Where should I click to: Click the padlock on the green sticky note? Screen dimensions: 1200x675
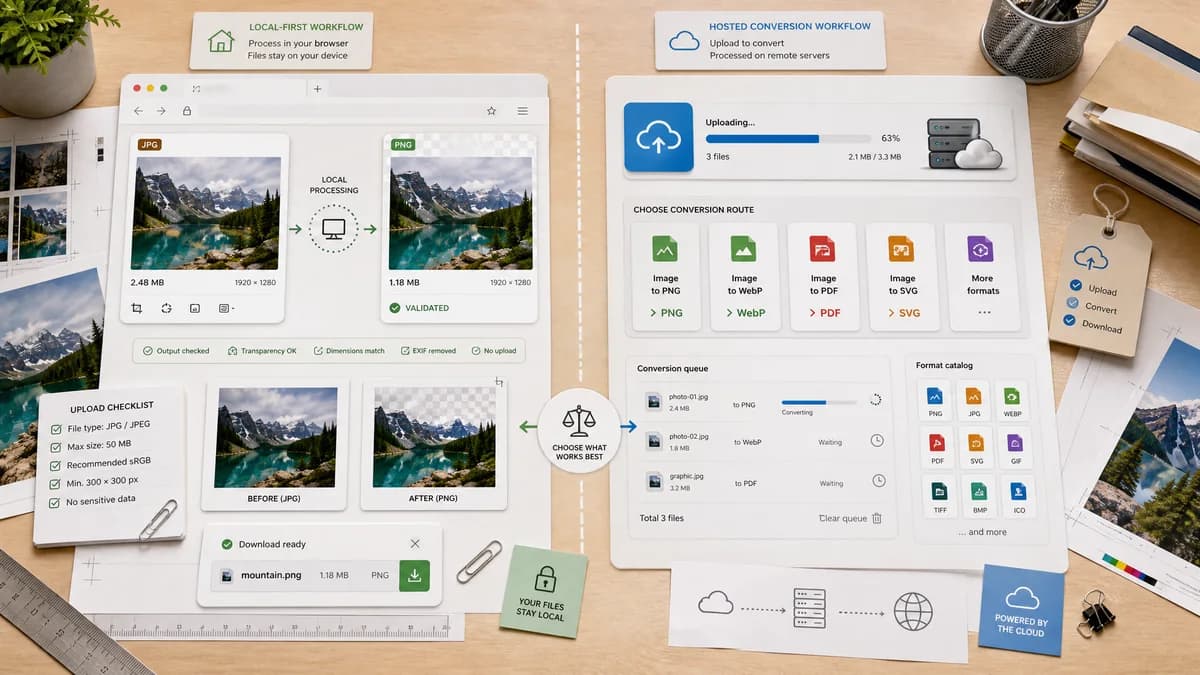coord(544,578)
